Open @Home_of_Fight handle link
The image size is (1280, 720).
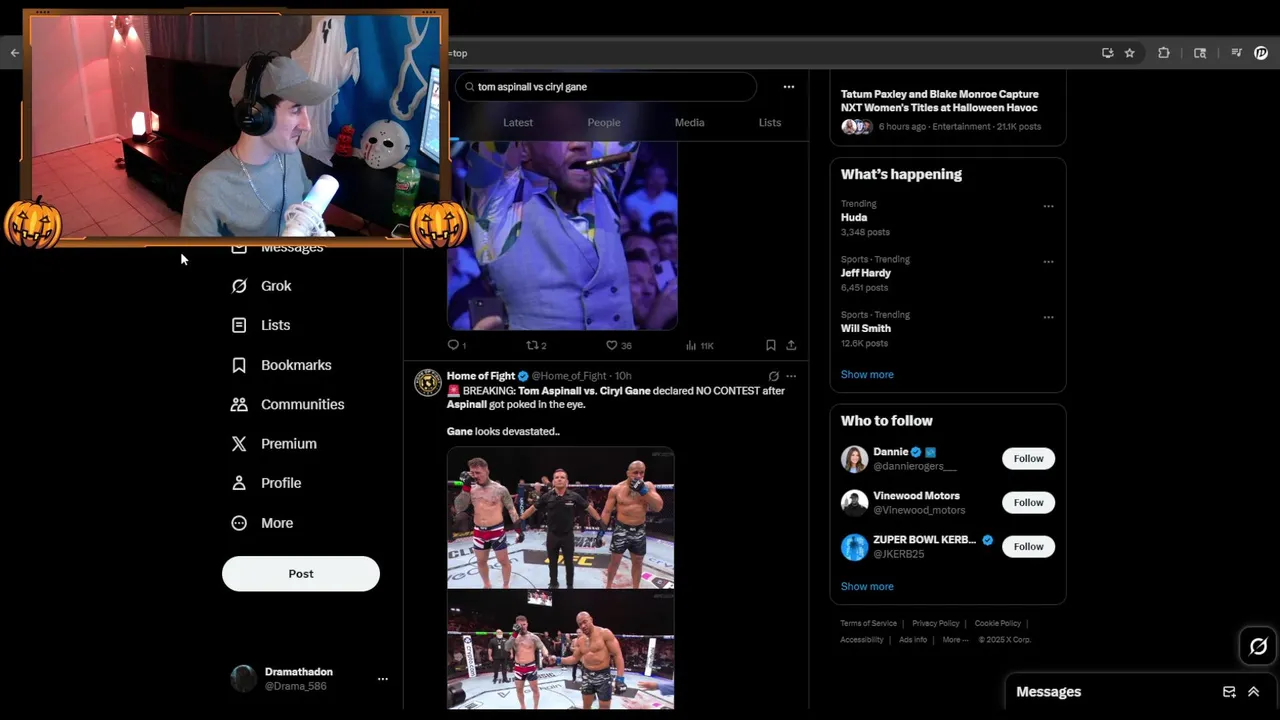pyautogui.click(x=569, y=376)
